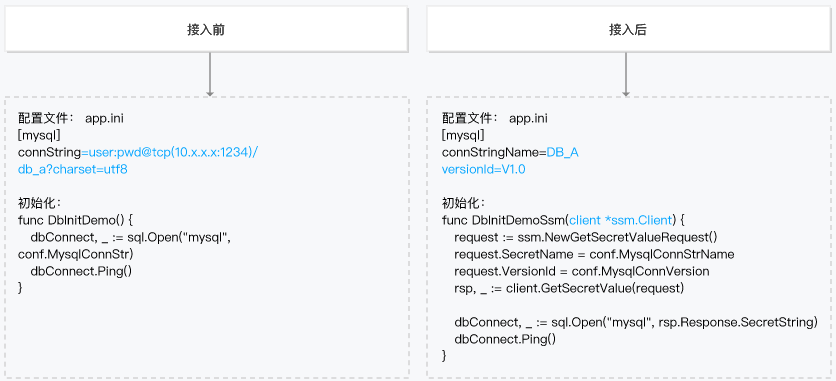The width and height of the screenshot is (836, 381).
Task: Click the request.SecretName assignment line
Action: 594,254
